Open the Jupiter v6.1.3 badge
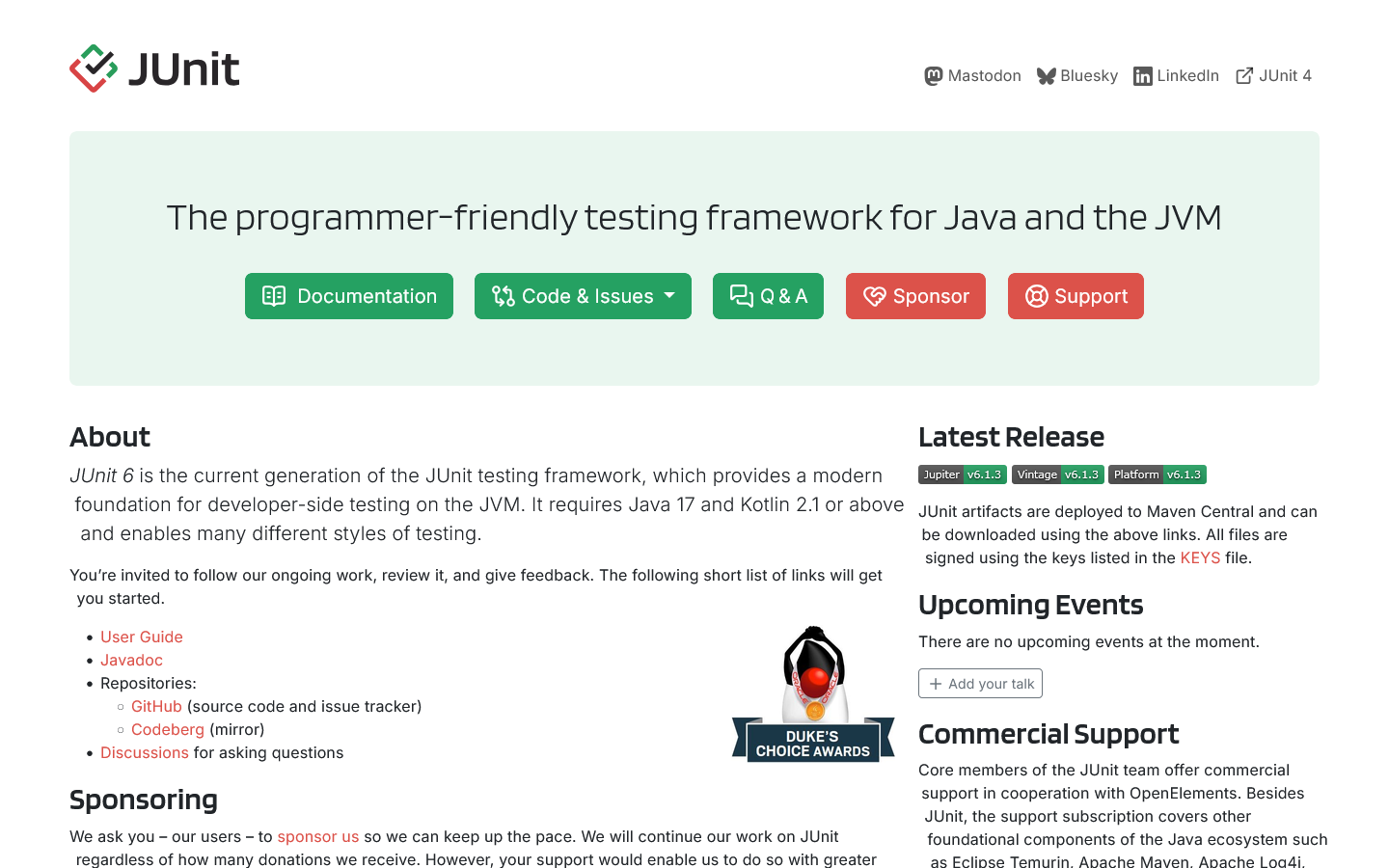The image size is (1389, 868). coord(963,475)
